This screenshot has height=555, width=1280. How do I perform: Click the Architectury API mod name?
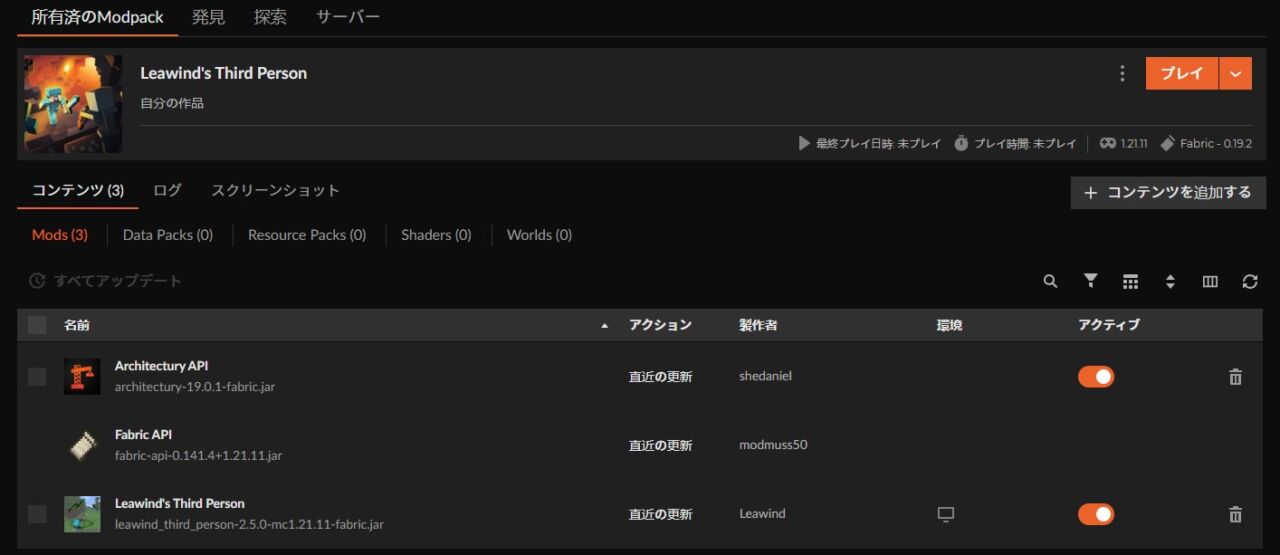coord(161,366)
